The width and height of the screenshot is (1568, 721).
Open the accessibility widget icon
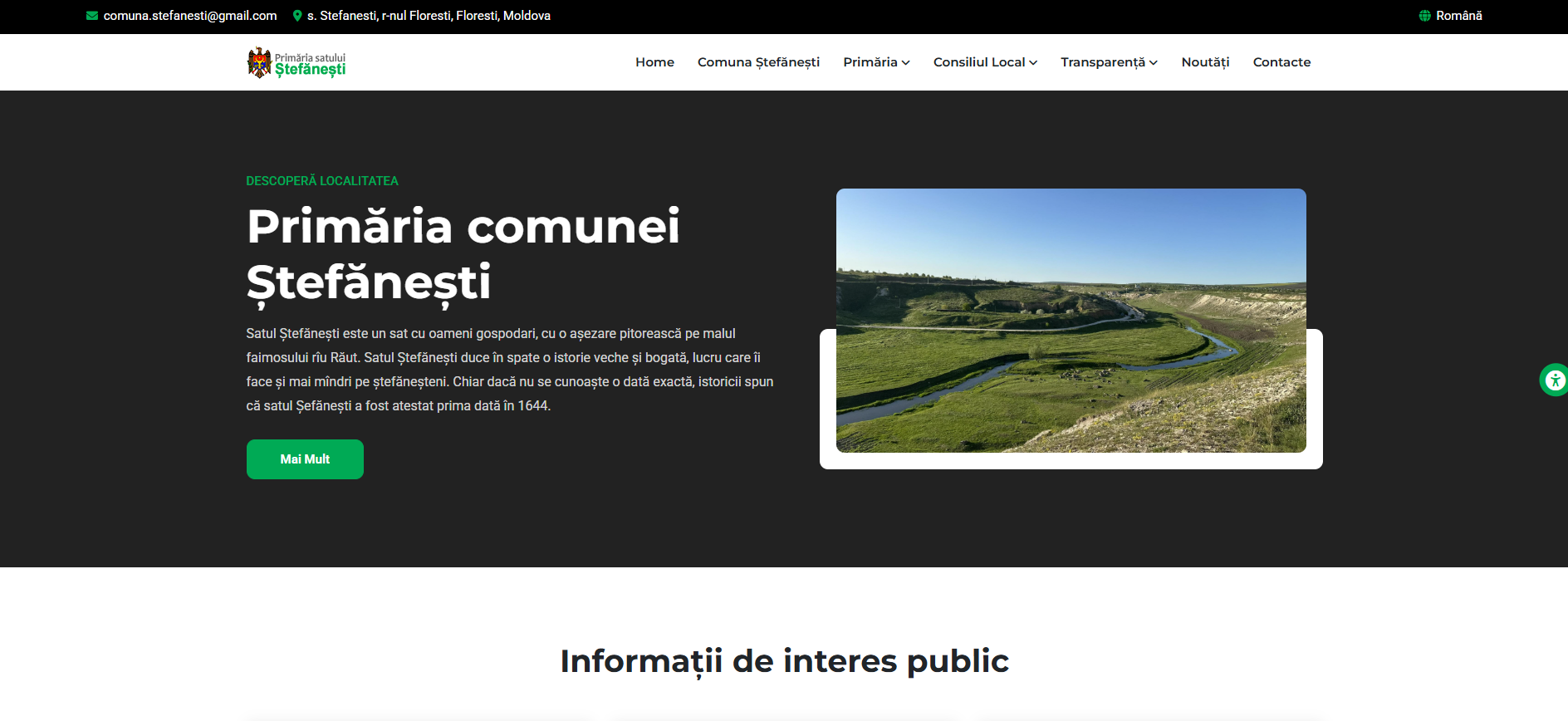pos(1554,380)
